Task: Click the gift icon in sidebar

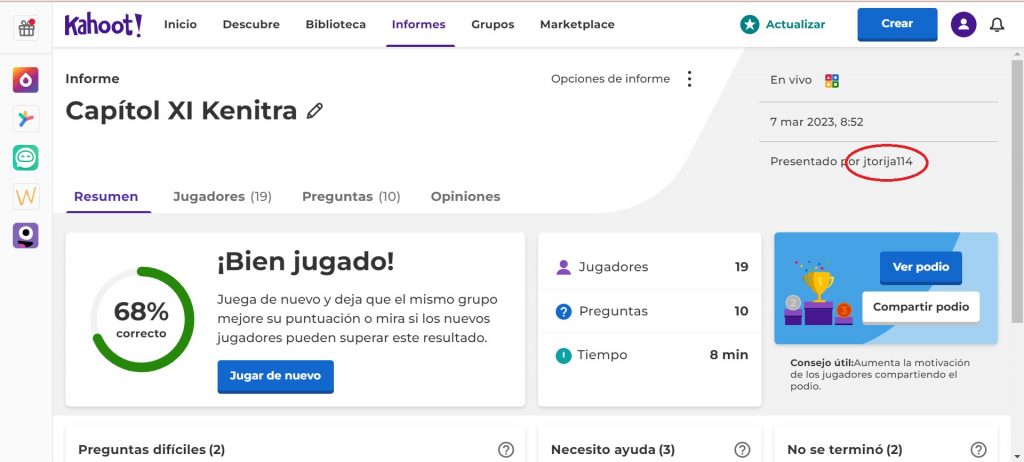Action: (x=26, y=28)
